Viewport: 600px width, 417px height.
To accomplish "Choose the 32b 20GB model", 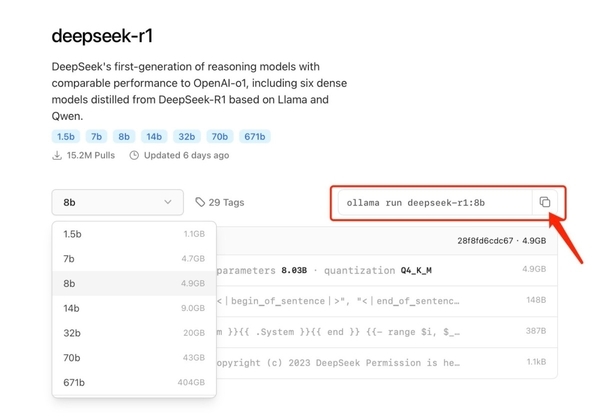I will tap(133, 333).
